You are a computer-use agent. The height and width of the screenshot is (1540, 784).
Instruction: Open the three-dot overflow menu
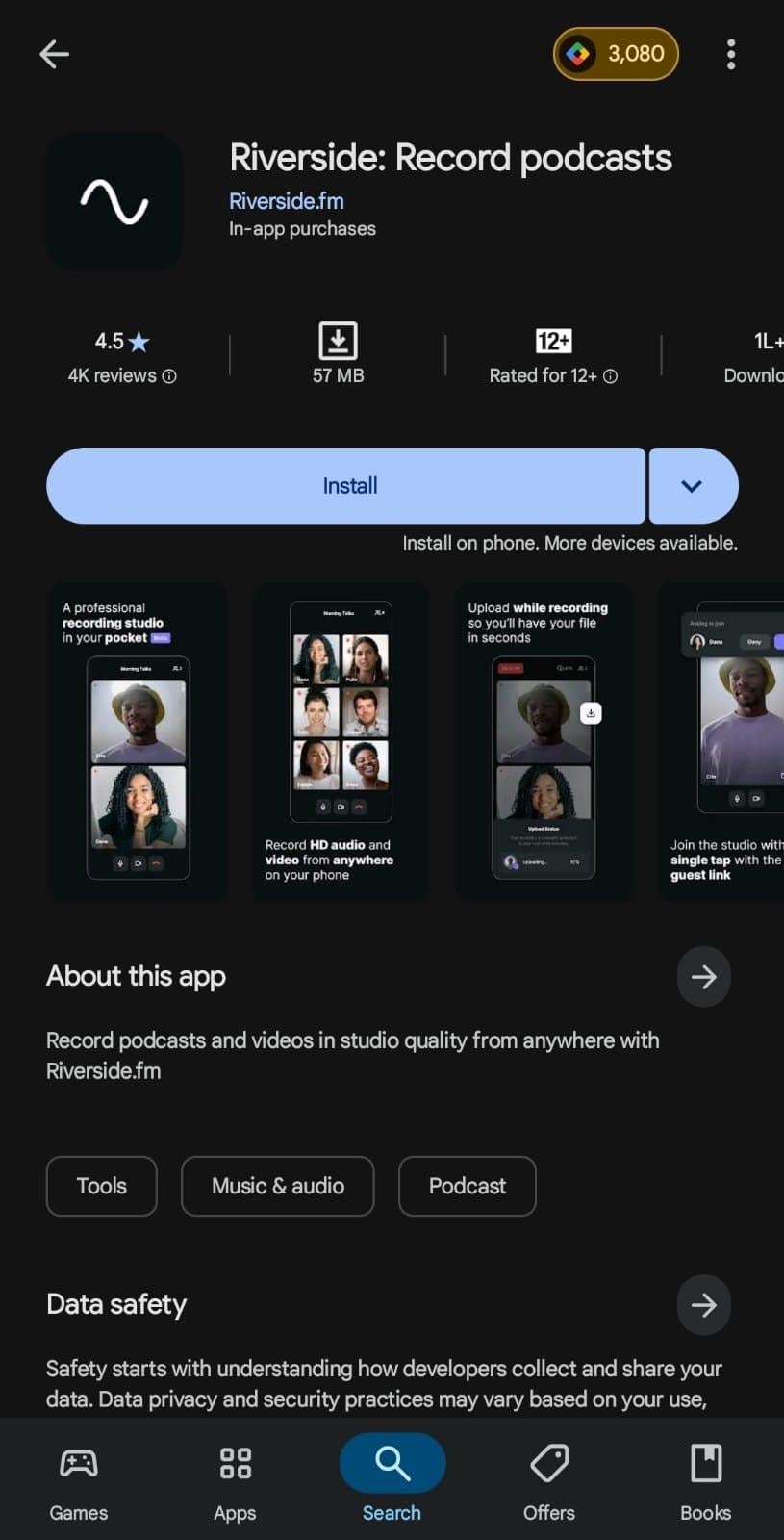(x=731, y=54)
